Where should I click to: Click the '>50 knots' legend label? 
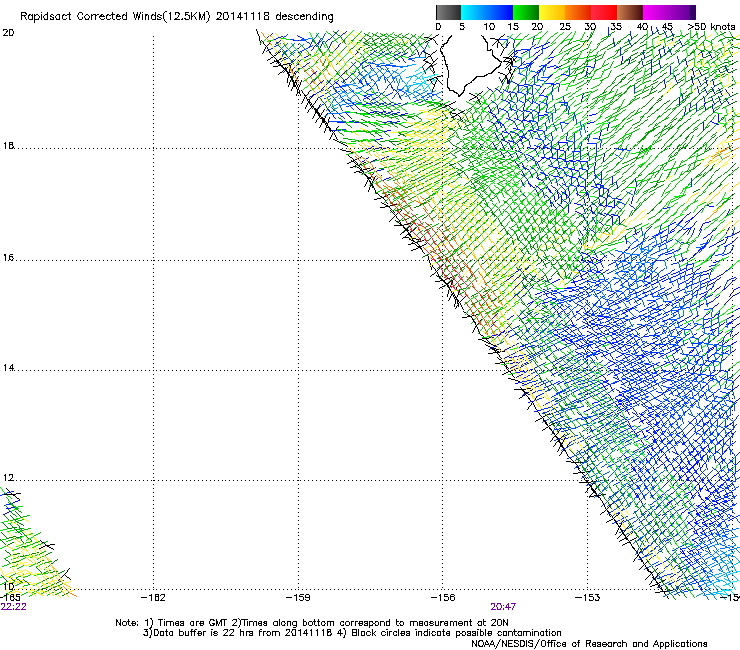tap(711, 27)
